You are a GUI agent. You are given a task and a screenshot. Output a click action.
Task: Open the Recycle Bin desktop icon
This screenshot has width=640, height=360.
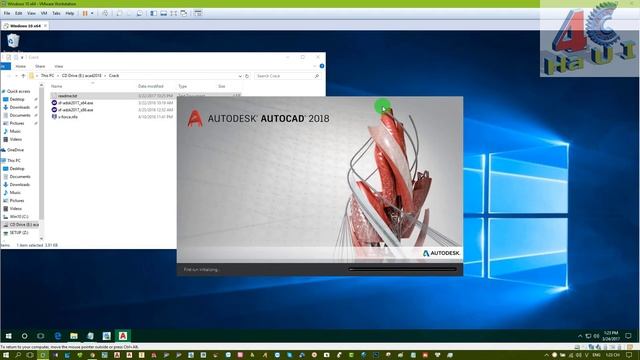pos(13,41)
